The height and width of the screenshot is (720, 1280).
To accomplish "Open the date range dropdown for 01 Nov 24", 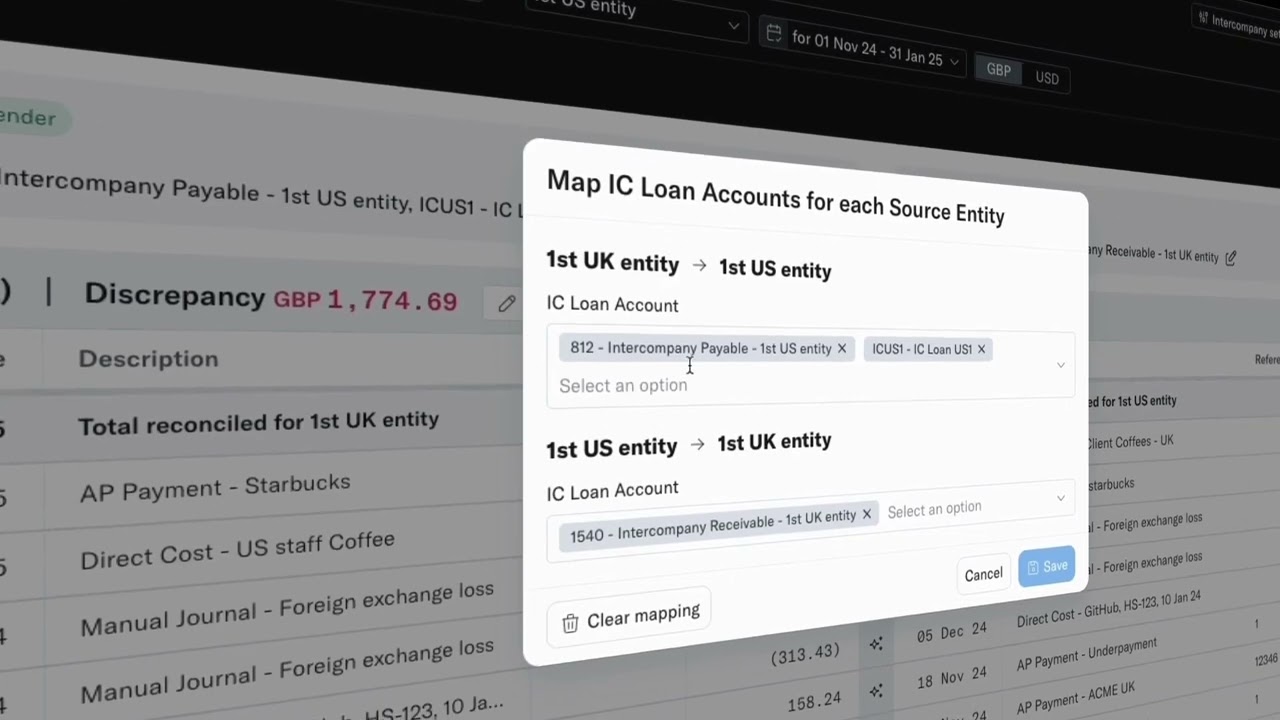I will pyautogui.click(x=863, y=48).
